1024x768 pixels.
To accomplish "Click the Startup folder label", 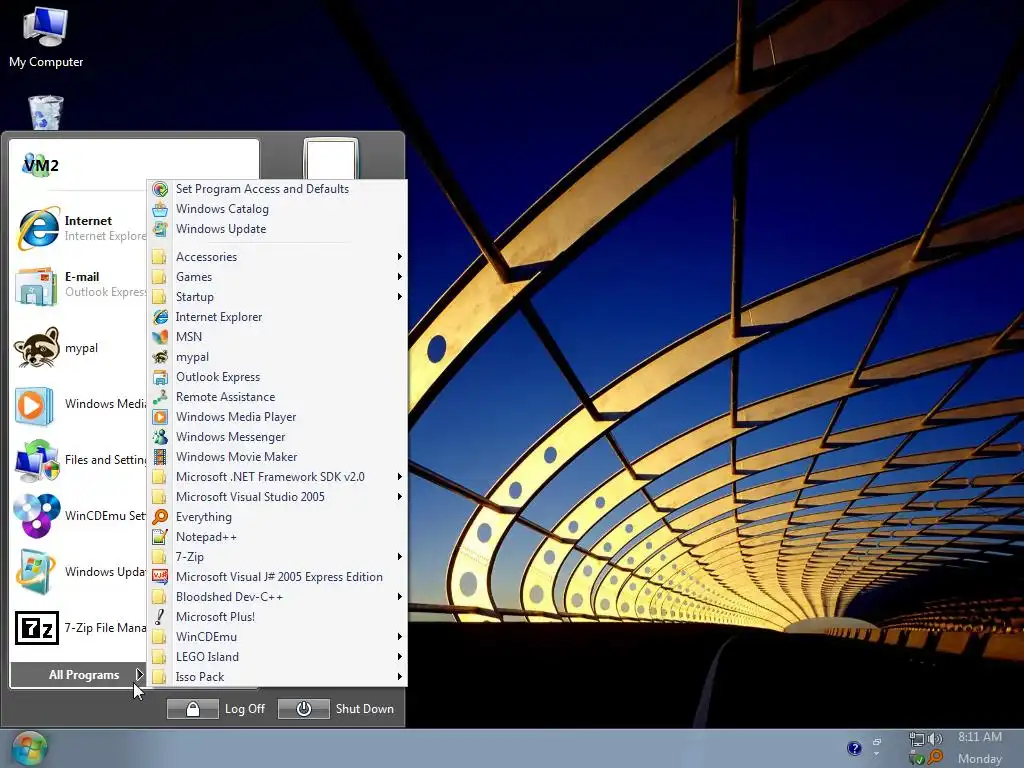I will pos(195,297).
